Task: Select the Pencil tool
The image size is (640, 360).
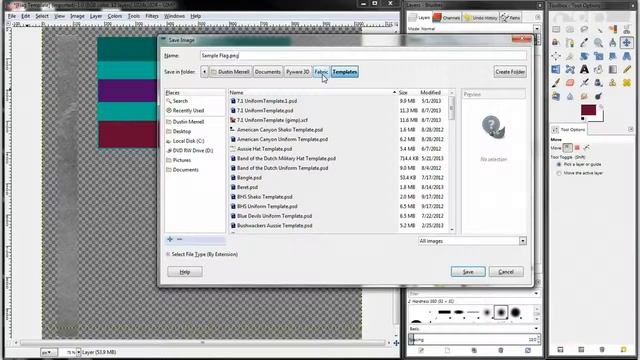Action: tap(627, 69)
